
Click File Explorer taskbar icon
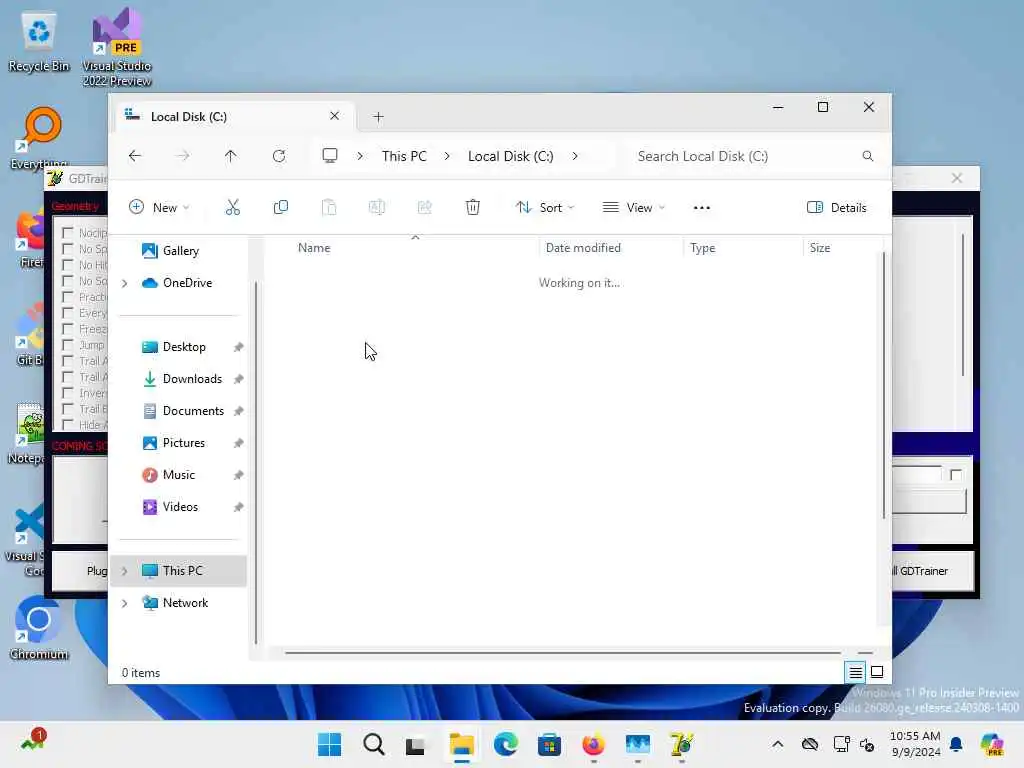(x=462, y=744)
